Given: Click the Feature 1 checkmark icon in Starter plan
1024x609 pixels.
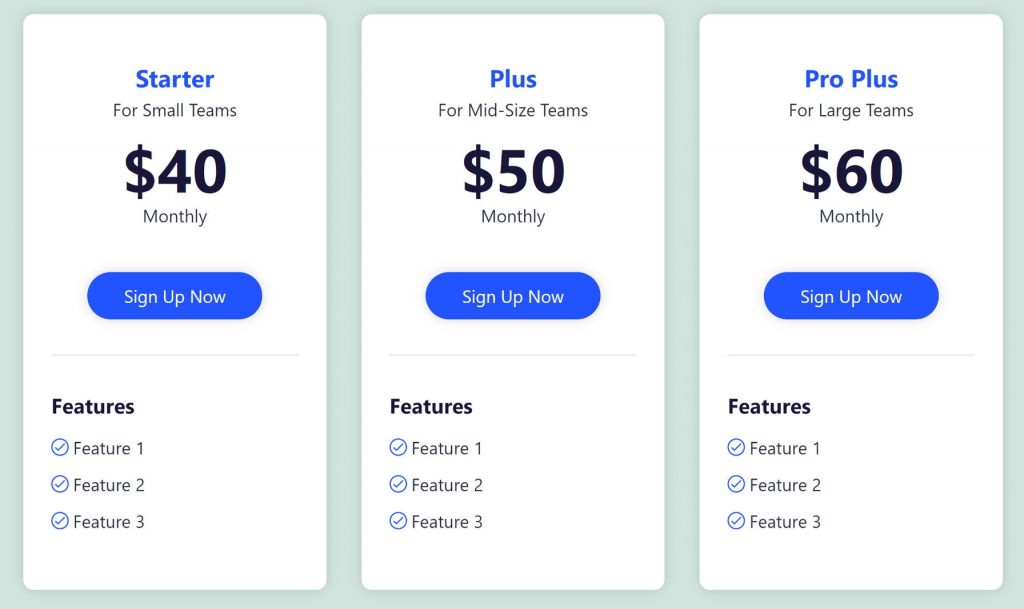Looking at the screenshot, I should (60, 447).
